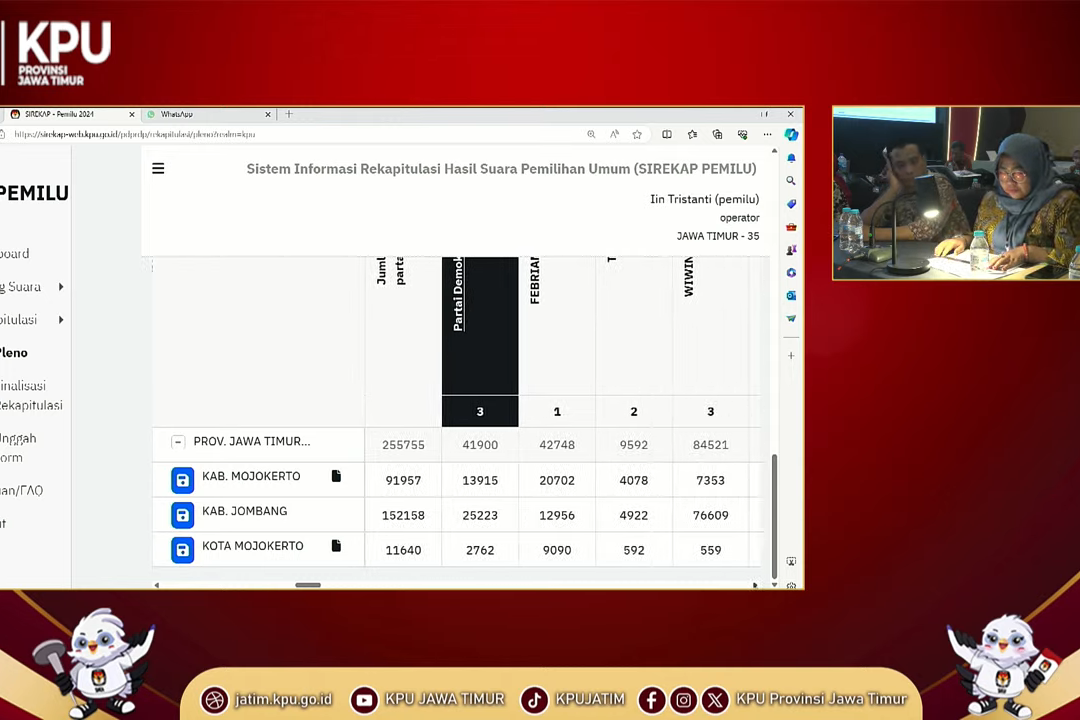Click the scroll-right arrow under the table
Viewport: 1080px width, 720px height.
pyautogui.click(x=755, y=585)
